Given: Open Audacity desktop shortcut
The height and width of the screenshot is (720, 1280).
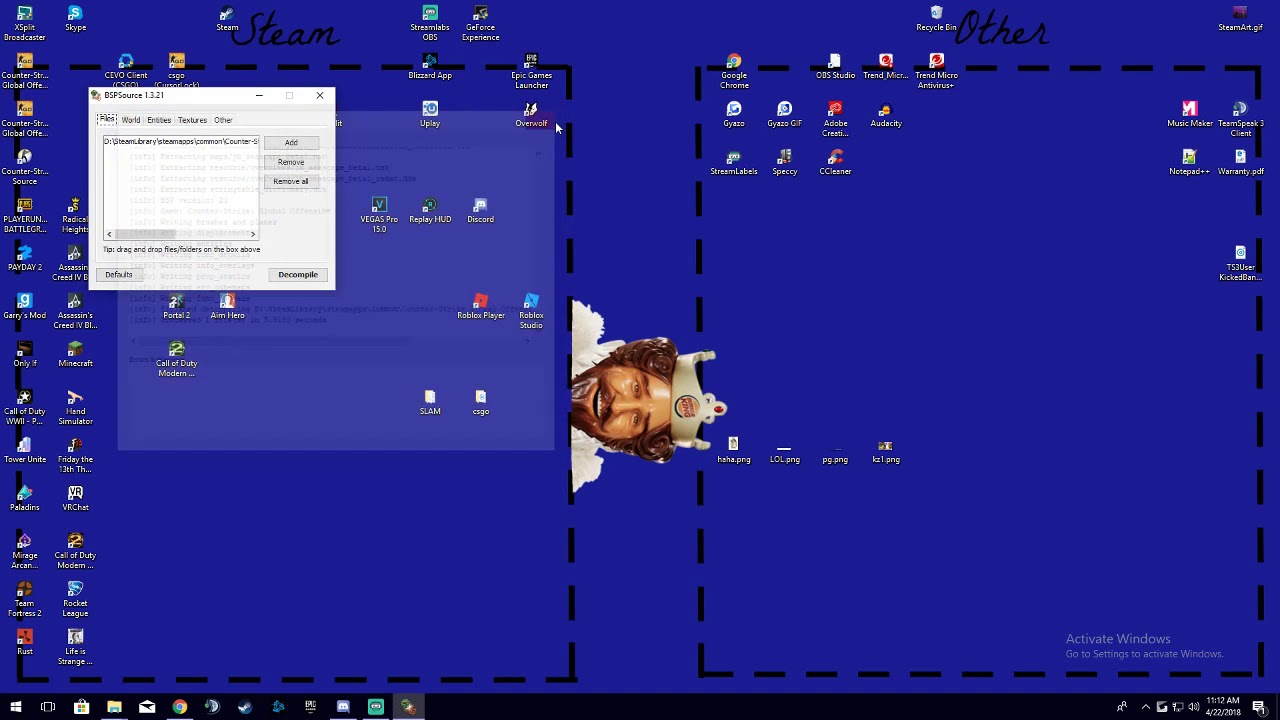Looking at the screenshot, I should pyautogui.click(x=885, y=115).
